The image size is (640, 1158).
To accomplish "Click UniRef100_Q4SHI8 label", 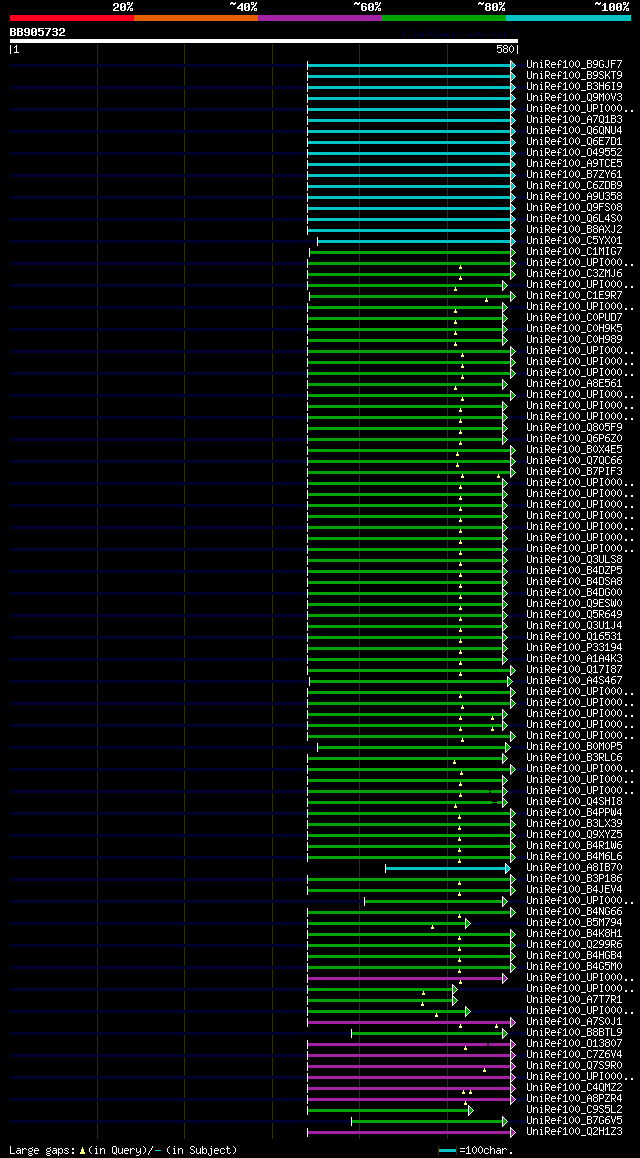I will 574,801.
